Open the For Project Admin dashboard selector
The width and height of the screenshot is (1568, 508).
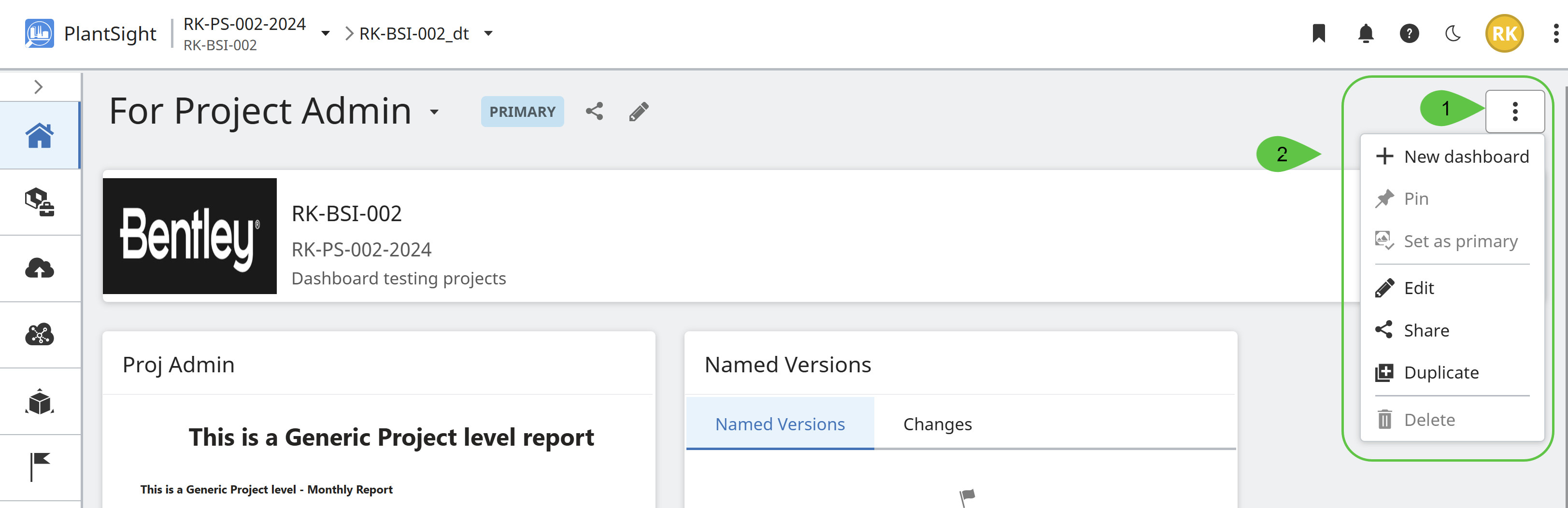[x=434, y=112]
